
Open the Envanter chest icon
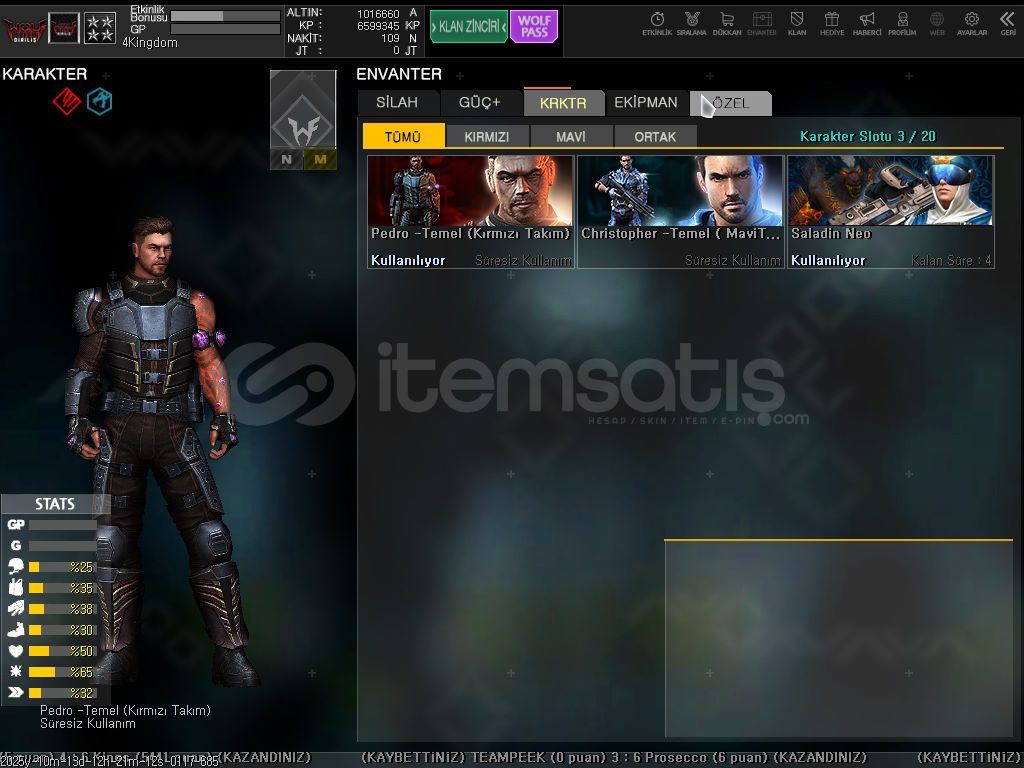click(x=761, y=24)
